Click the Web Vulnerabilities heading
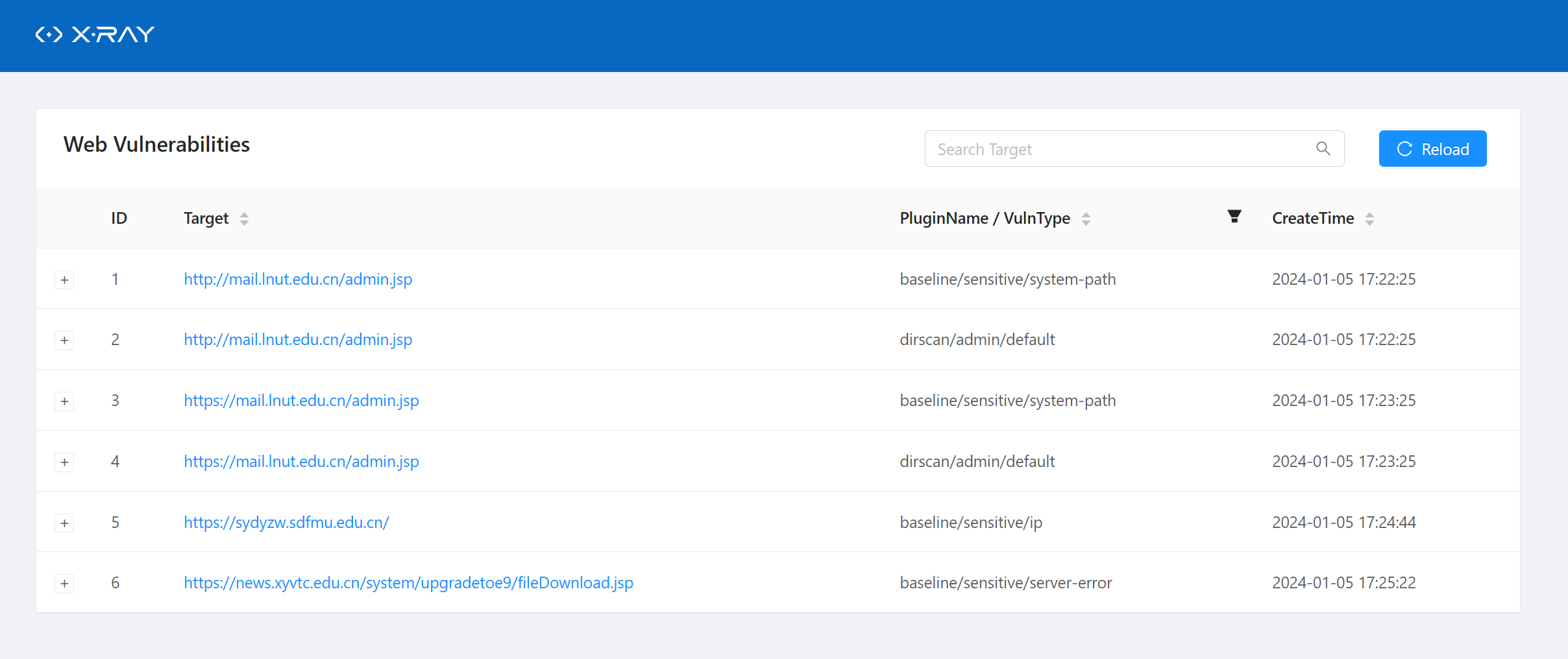The image size is (1568, 659). coord(156,145)
